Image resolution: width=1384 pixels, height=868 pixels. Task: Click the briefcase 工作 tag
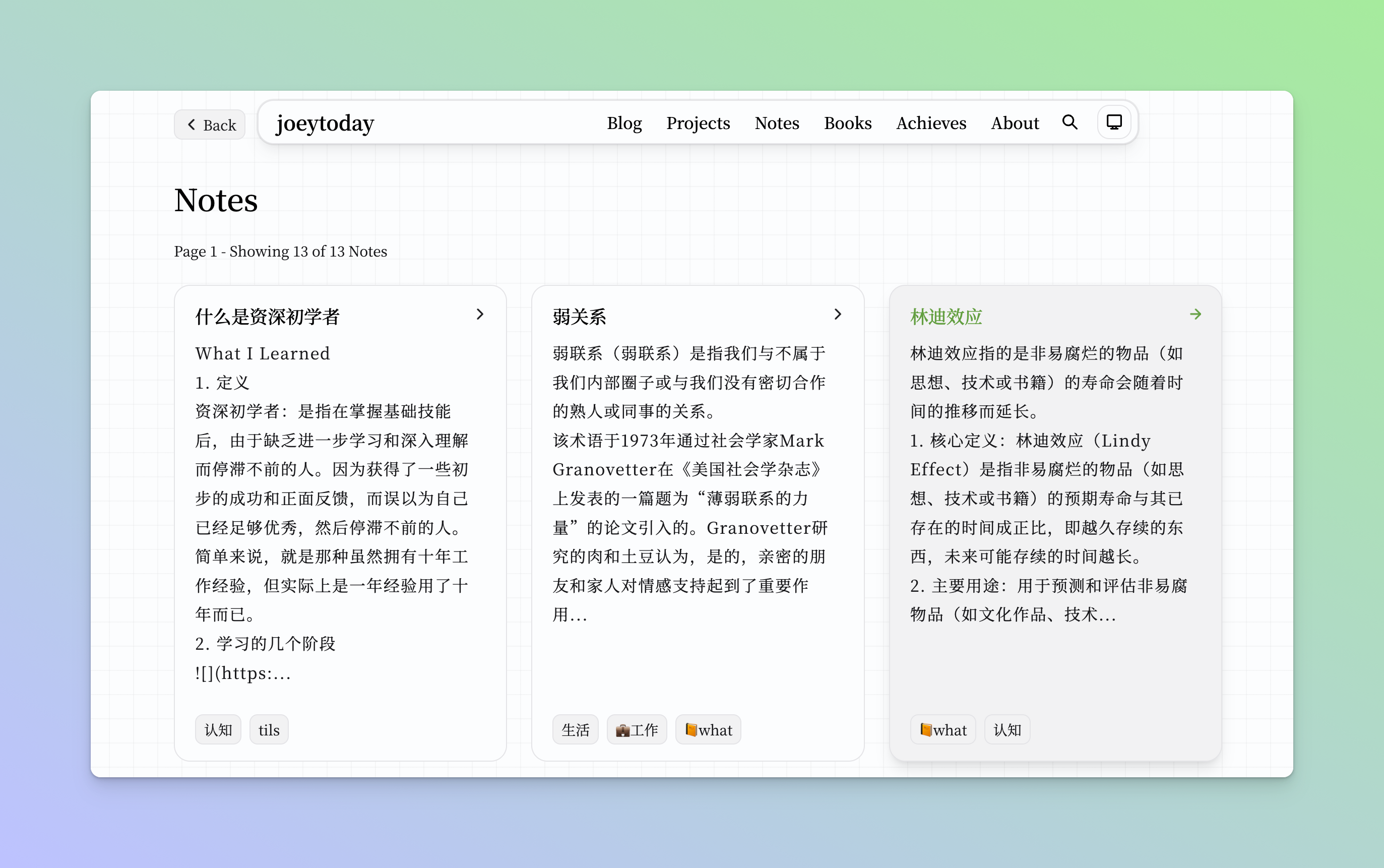(637, 730)
